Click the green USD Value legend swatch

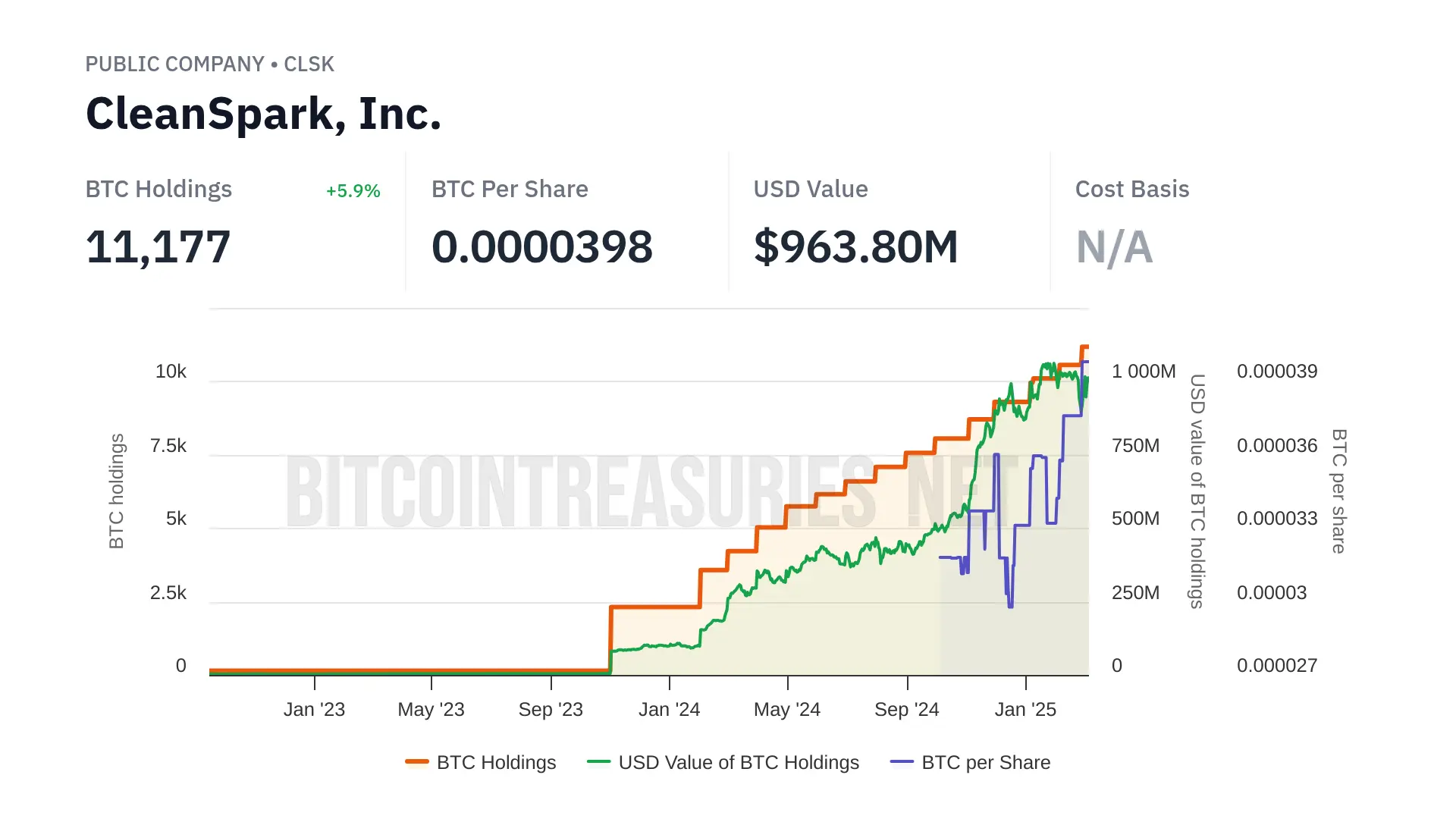pos(599,762)
